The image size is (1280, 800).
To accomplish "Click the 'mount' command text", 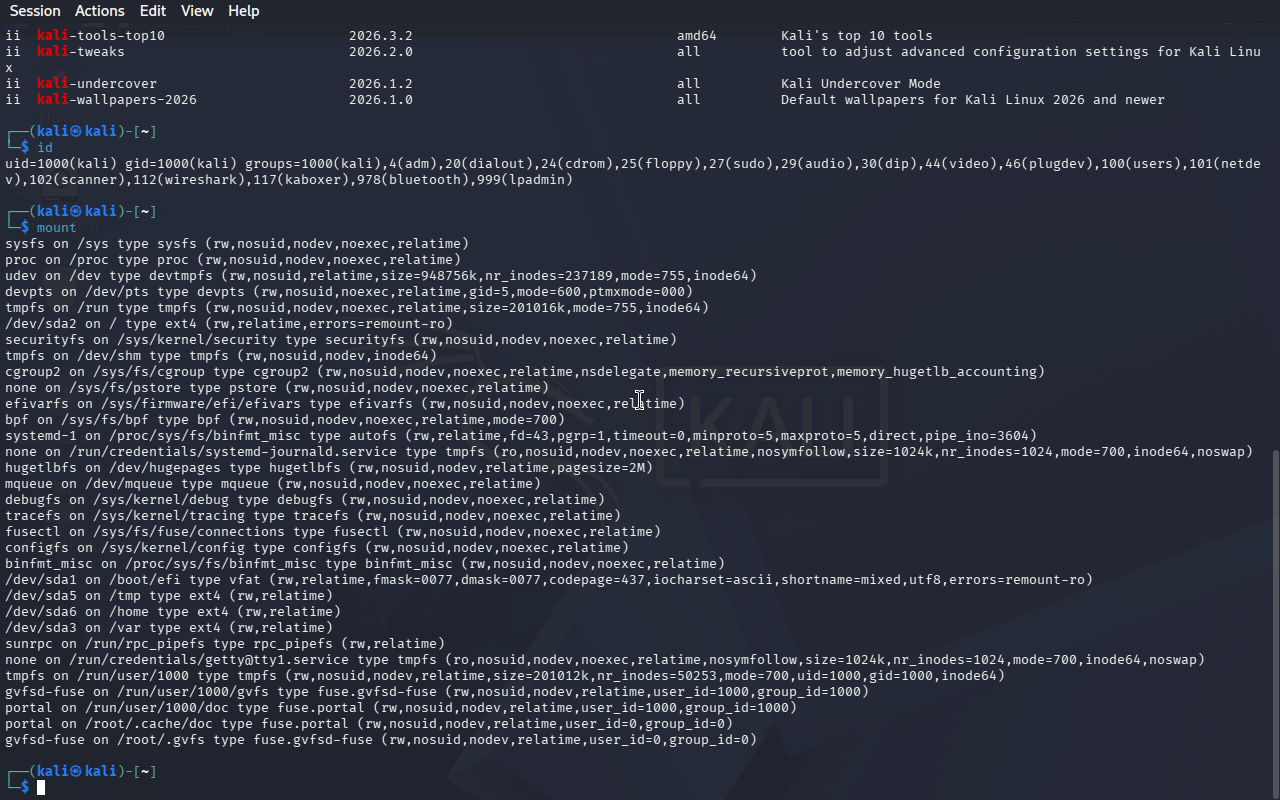I will point(57,228).
